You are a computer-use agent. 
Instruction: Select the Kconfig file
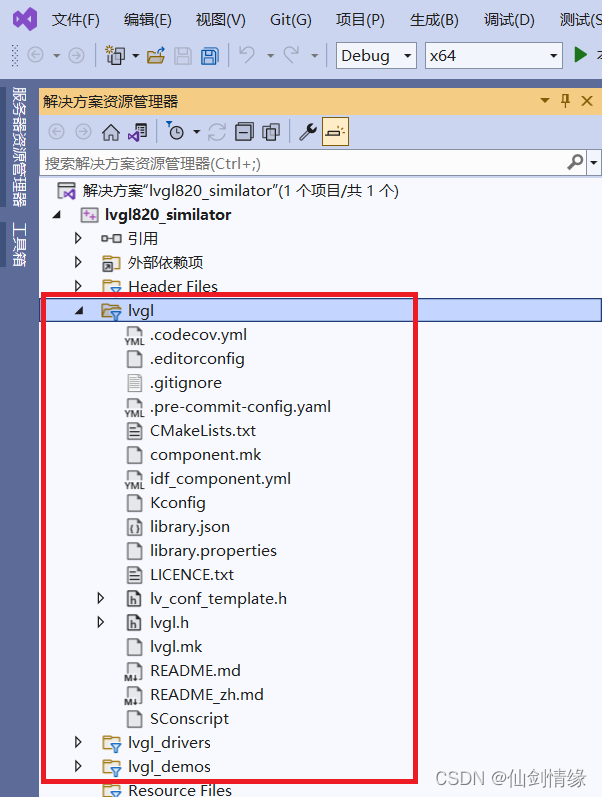click(177, 503)
